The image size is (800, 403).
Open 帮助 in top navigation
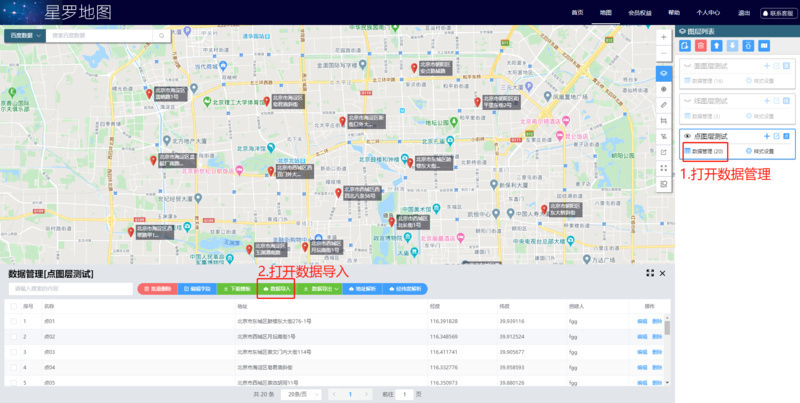674,13
